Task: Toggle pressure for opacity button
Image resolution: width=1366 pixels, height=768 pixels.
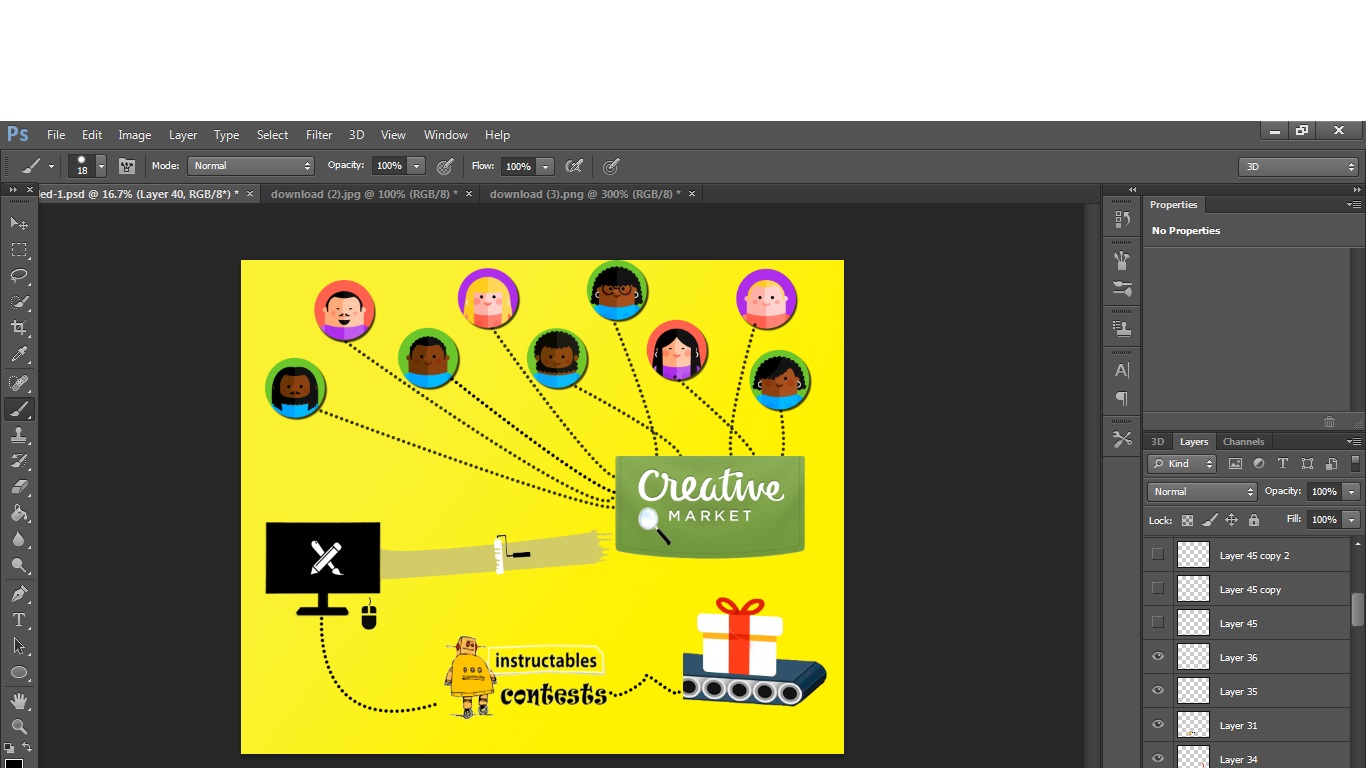Action: pyautogui.click(x=445, y=166)
